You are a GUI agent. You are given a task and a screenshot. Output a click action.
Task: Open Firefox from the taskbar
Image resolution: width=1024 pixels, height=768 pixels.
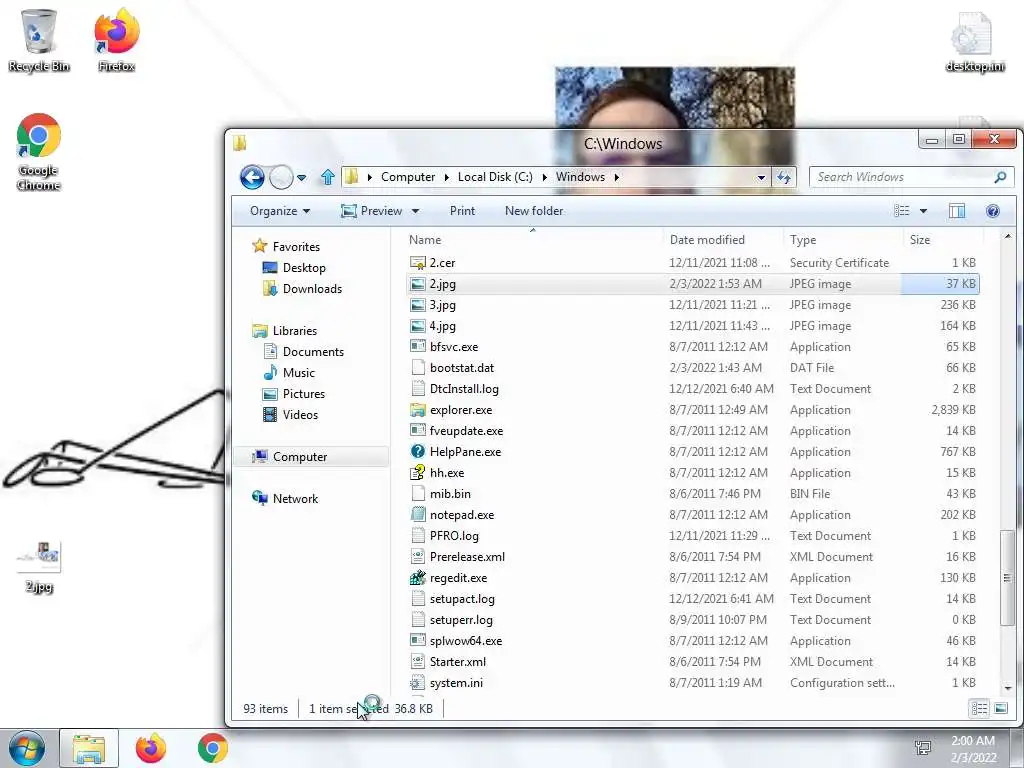(x=151, y=748)
